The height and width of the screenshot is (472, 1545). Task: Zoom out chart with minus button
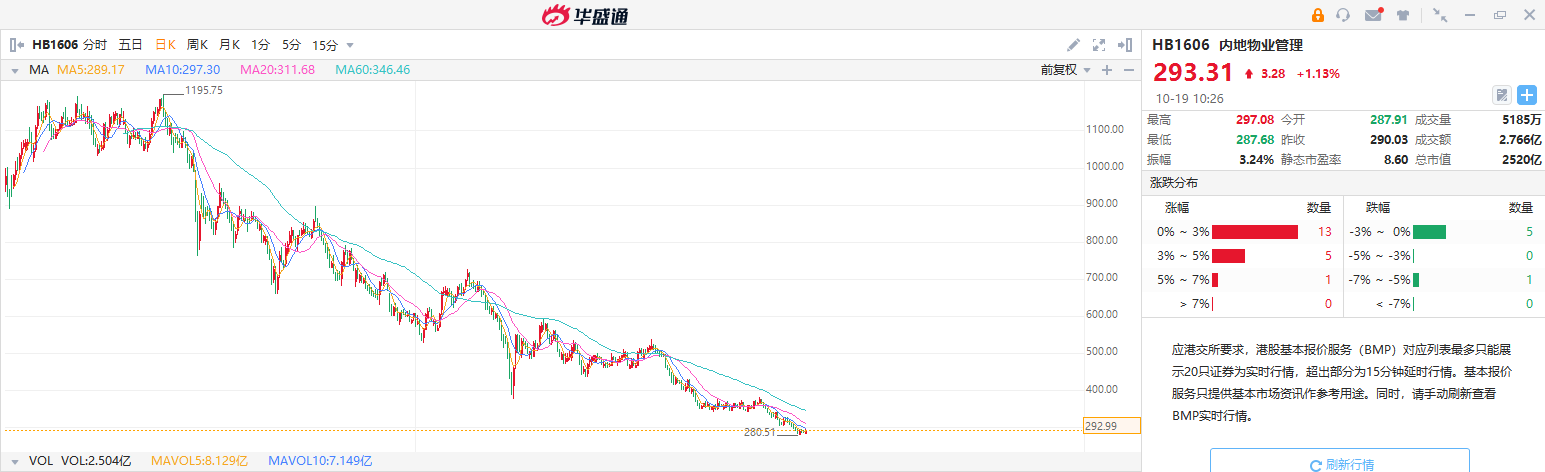pos(1129,70)
